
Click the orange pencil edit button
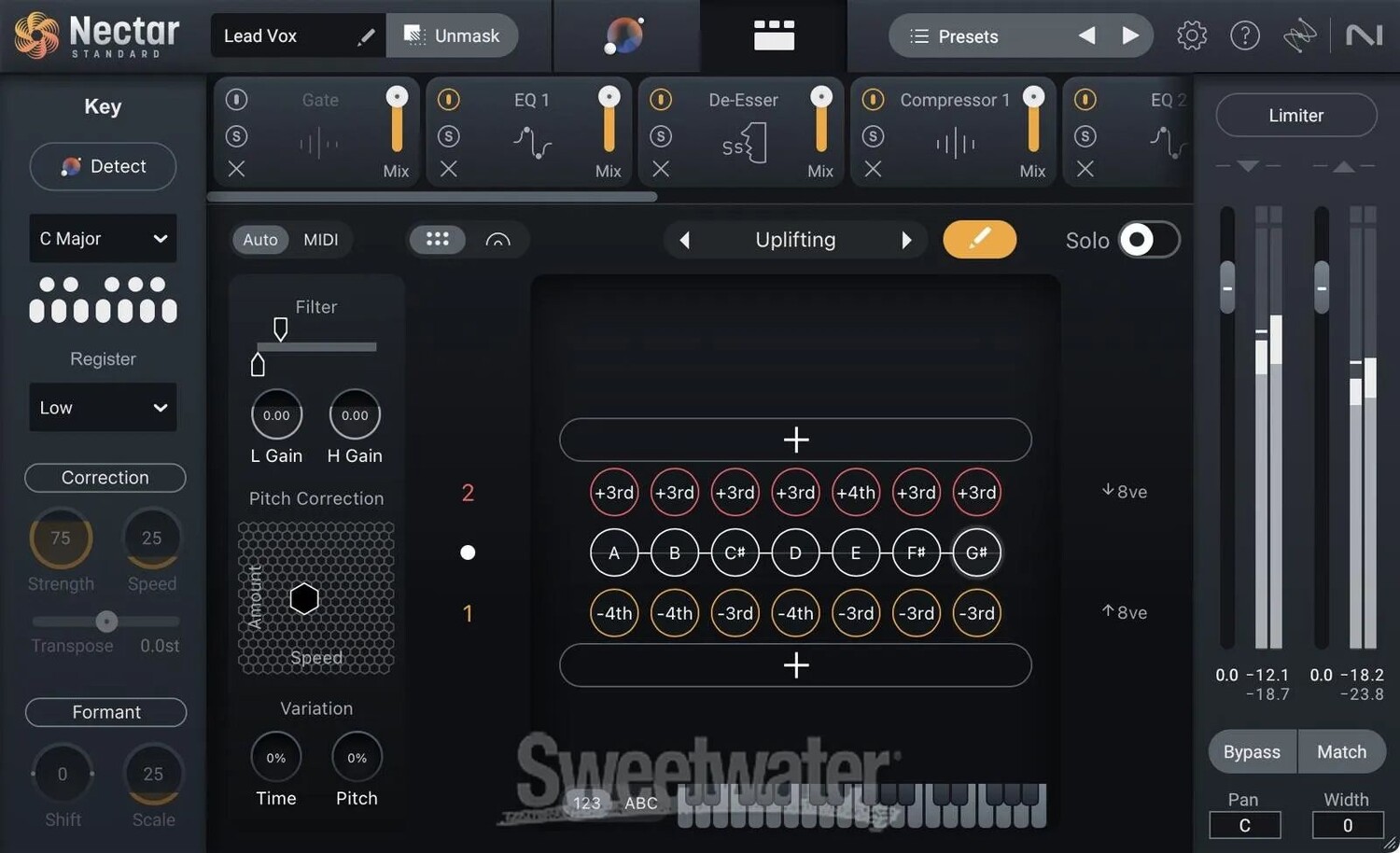(979, 240)
